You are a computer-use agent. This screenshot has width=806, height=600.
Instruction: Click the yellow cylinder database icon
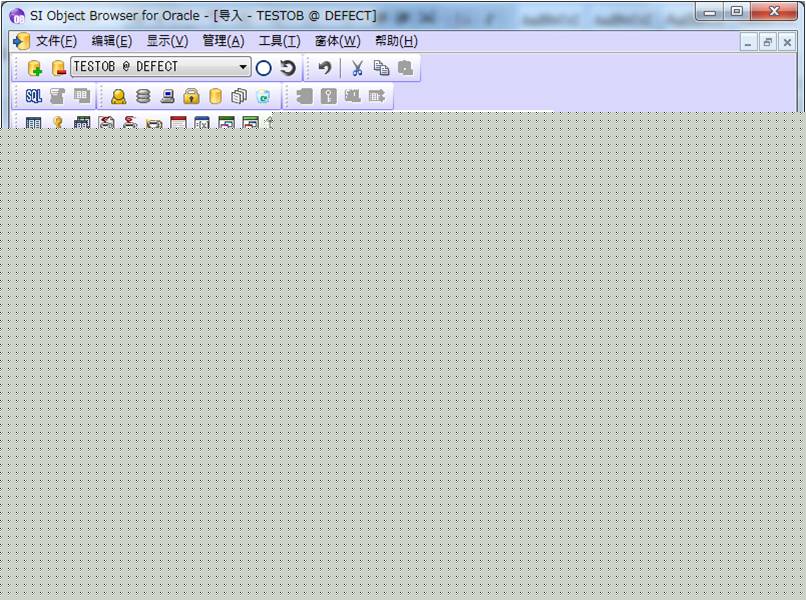(x=215, y=96)
